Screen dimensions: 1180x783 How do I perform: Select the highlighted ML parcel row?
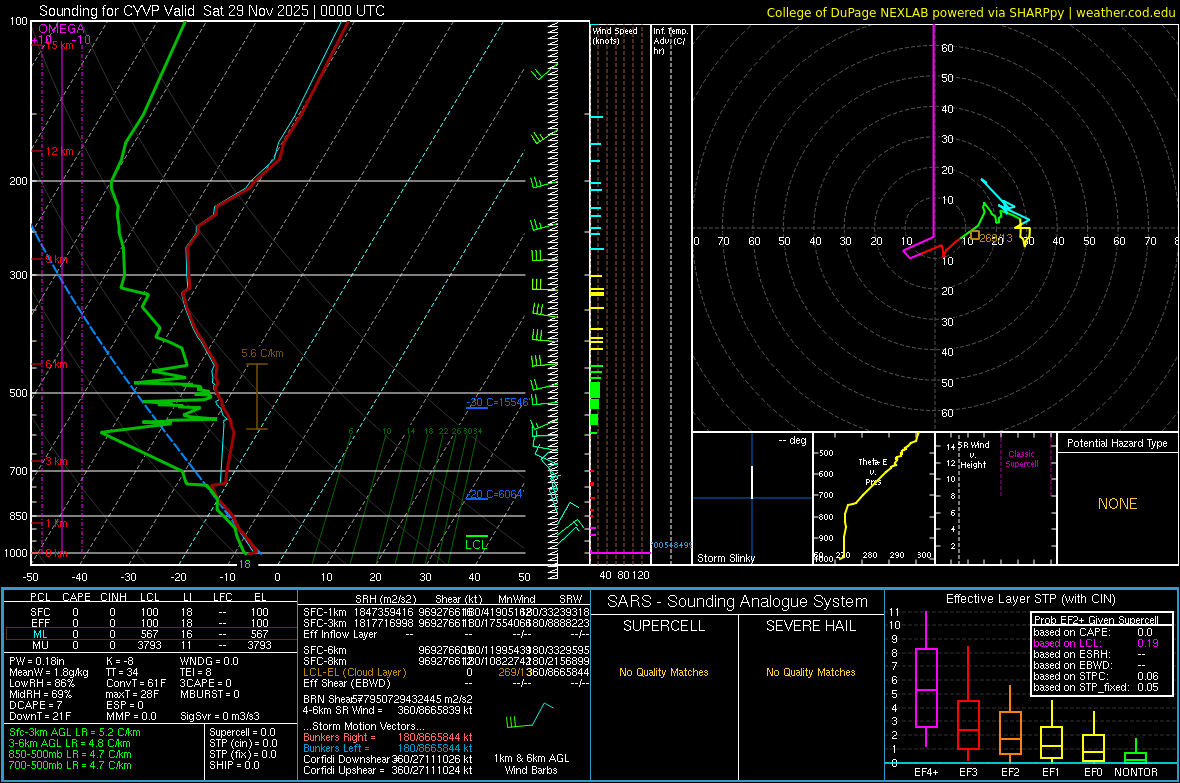pyautogui.click(x=150, y=634)
